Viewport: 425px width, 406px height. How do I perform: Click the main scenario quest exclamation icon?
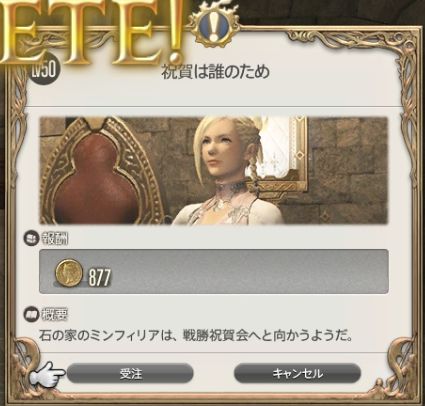pos(214,25)
